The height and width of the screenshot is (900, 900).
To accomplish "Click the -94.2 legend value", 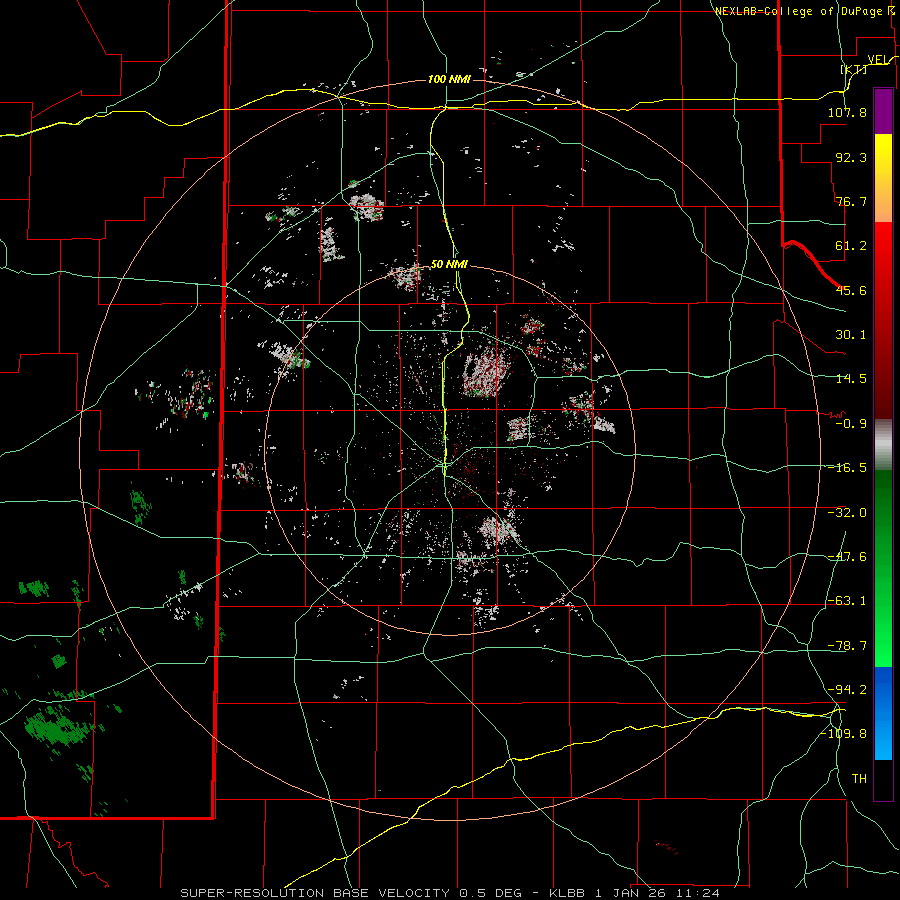I will pos(847,689).
